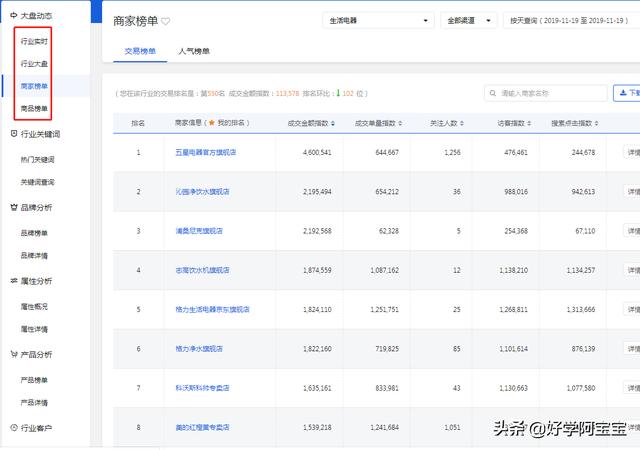Click the 1,134,257 search click value

pyautogui.click(x=580, y=270)
